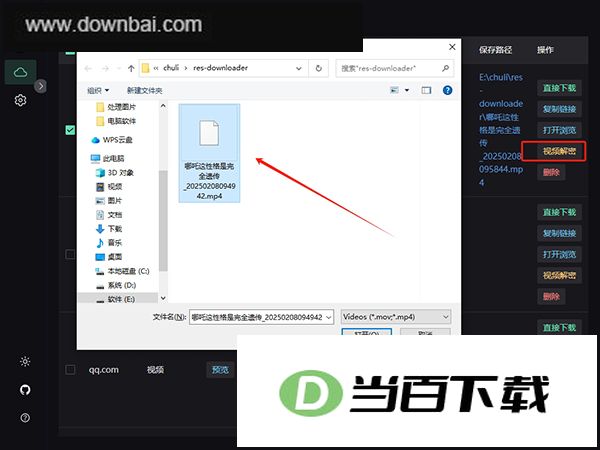Viewport: 600px width, 450px height.
Task: Select the 处理图片 folder
Action: point(116,107)
